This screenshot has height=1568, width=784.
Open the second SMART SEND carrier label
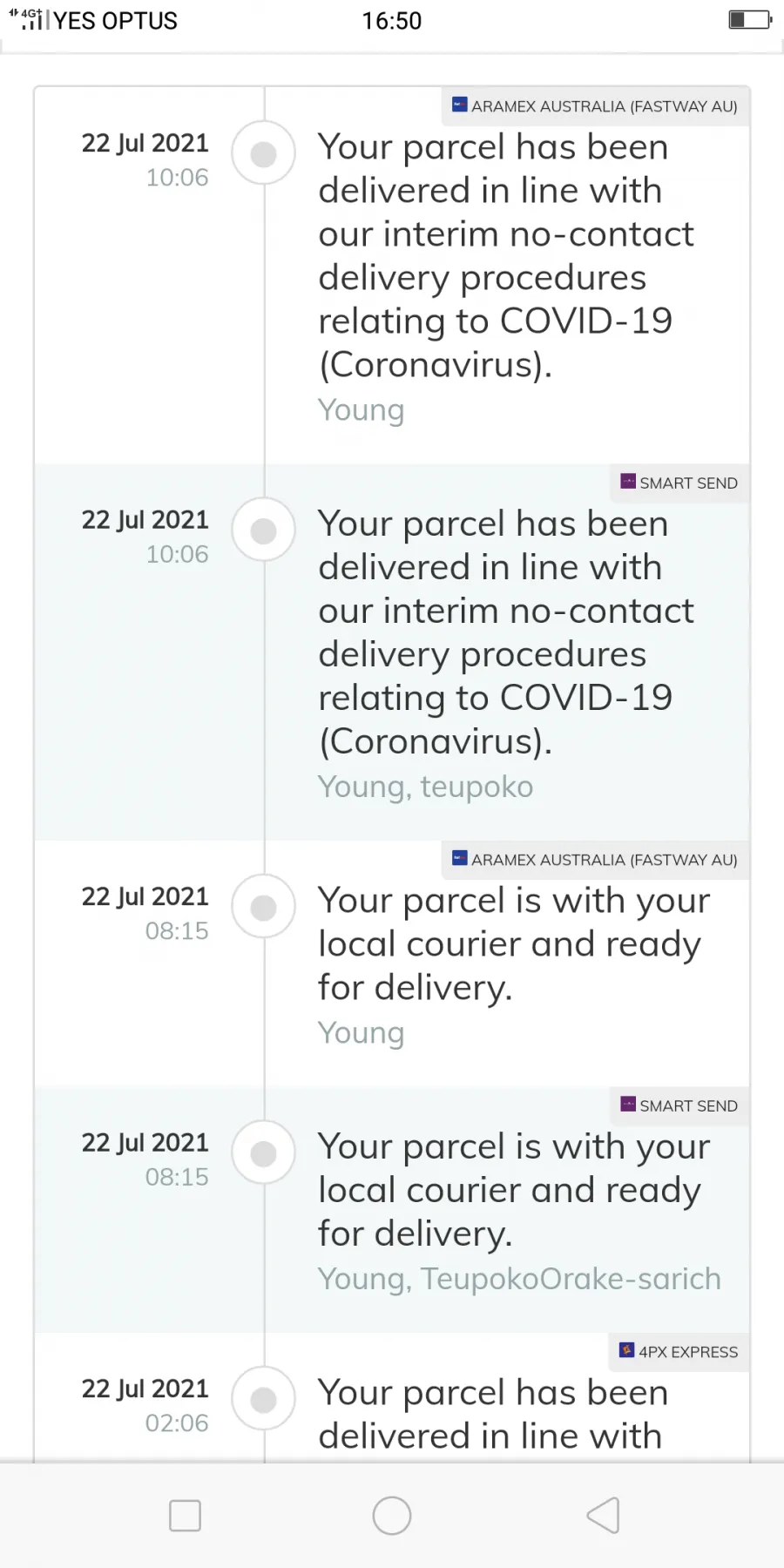tap(679, 1106)
